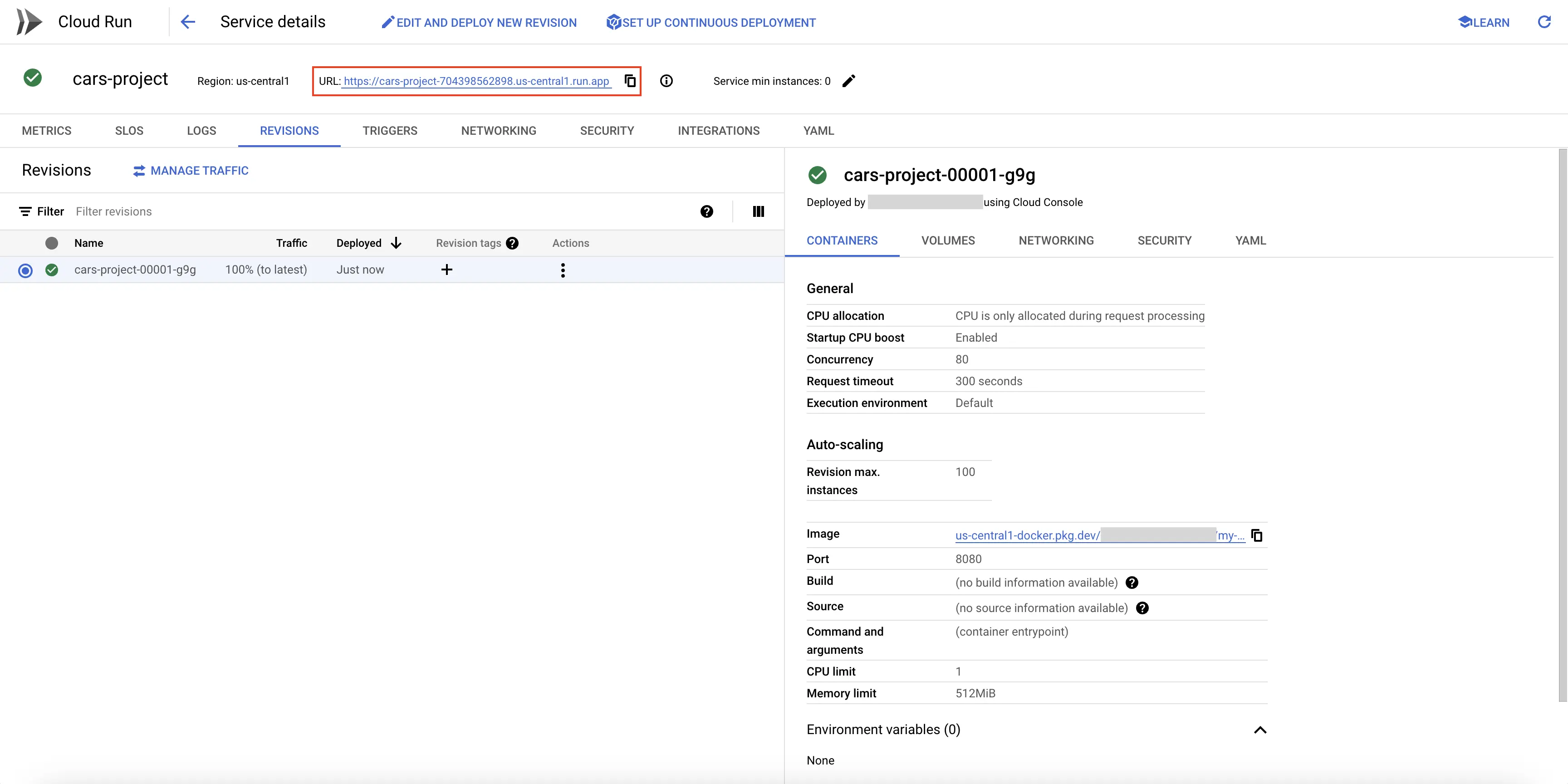Click the Name column header
The image size is (1568, 784).
(x=89, y=243)
